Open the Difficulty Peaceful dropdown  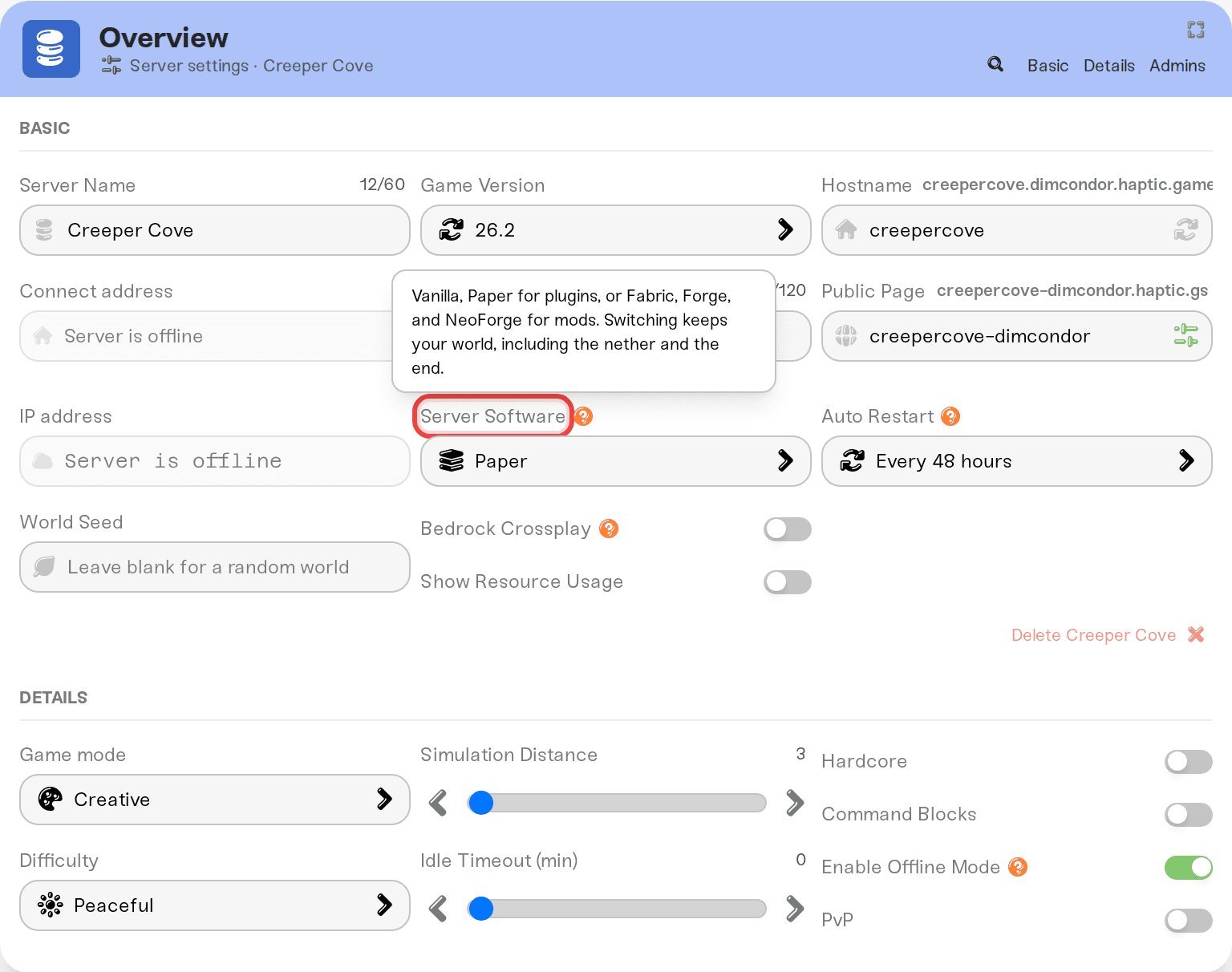click(x=215, y=905)
